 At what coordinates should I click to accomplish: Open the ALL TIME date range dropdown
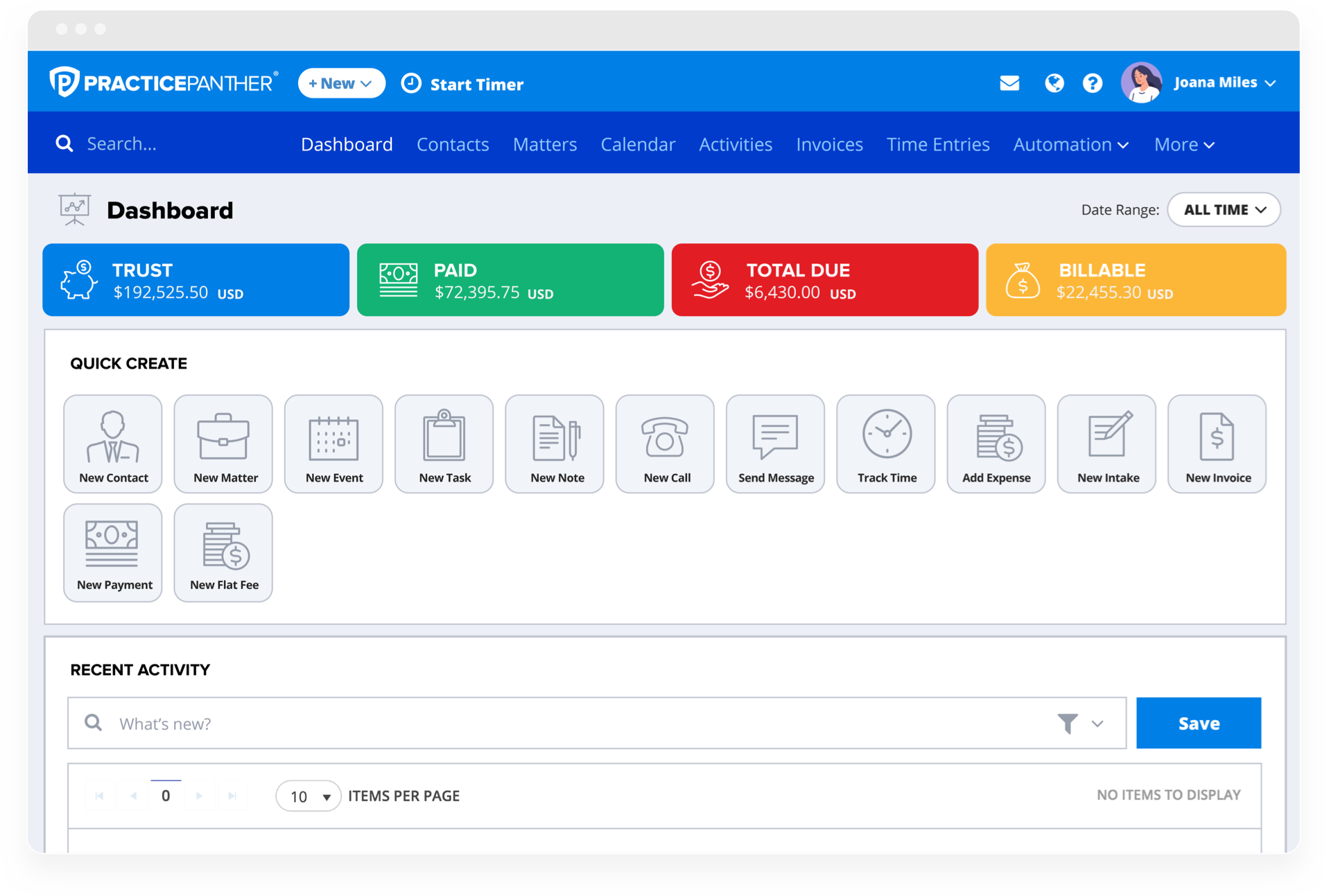coord(1224,209)
